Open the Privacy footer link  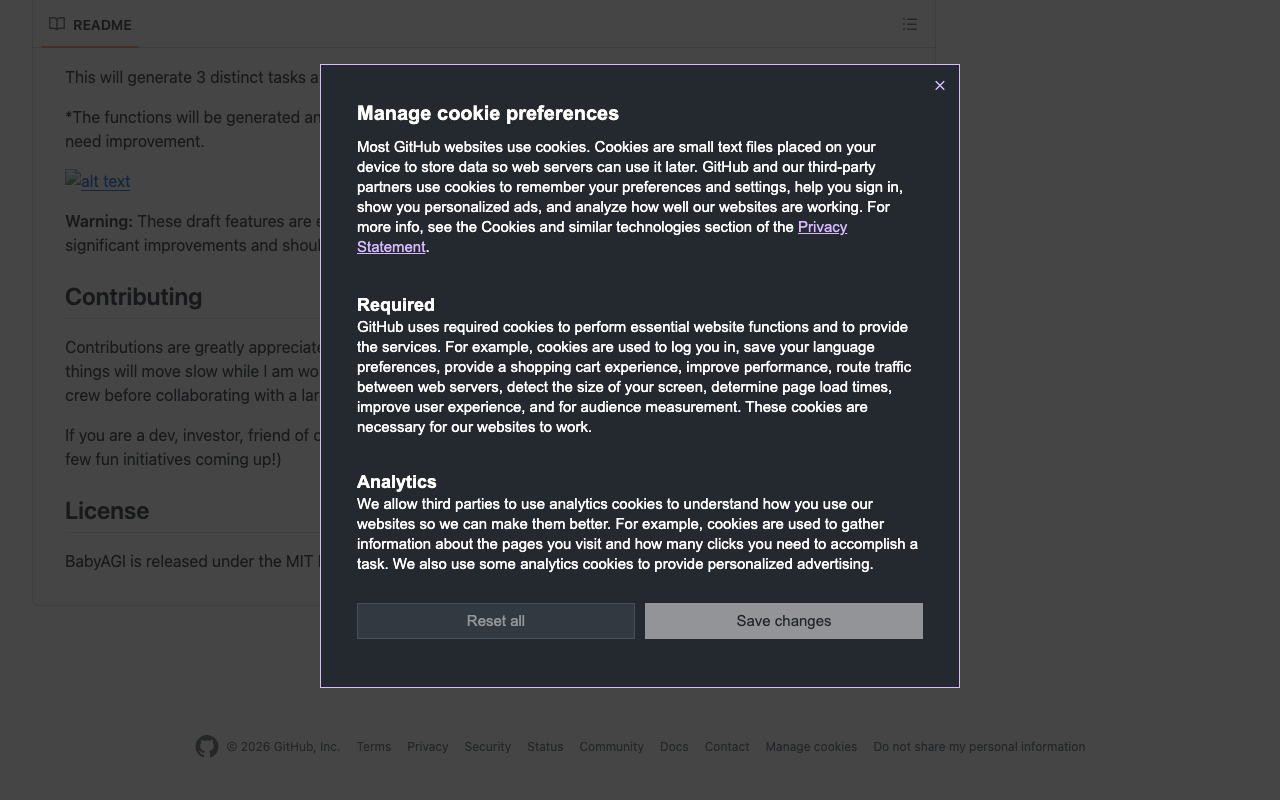[428, 747]
